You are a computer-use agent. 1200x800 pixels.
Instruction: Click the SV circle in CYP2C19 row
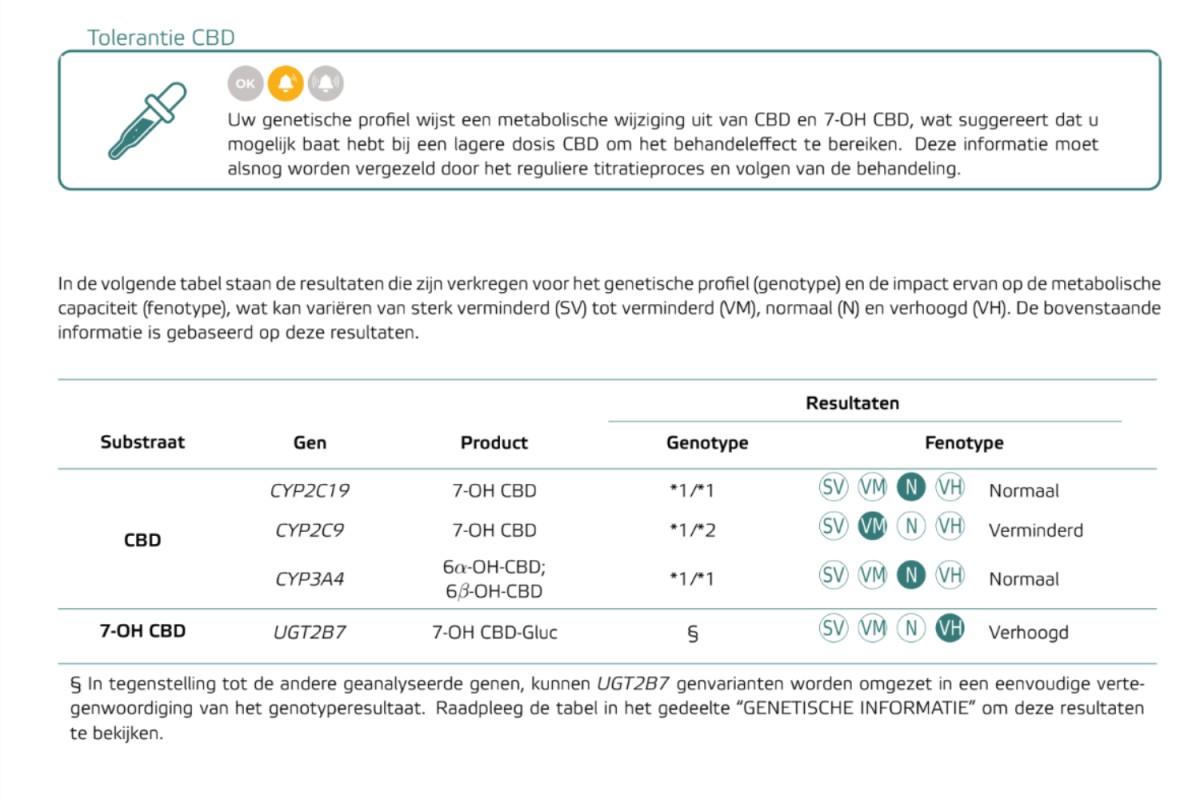(x=833, y=488)
